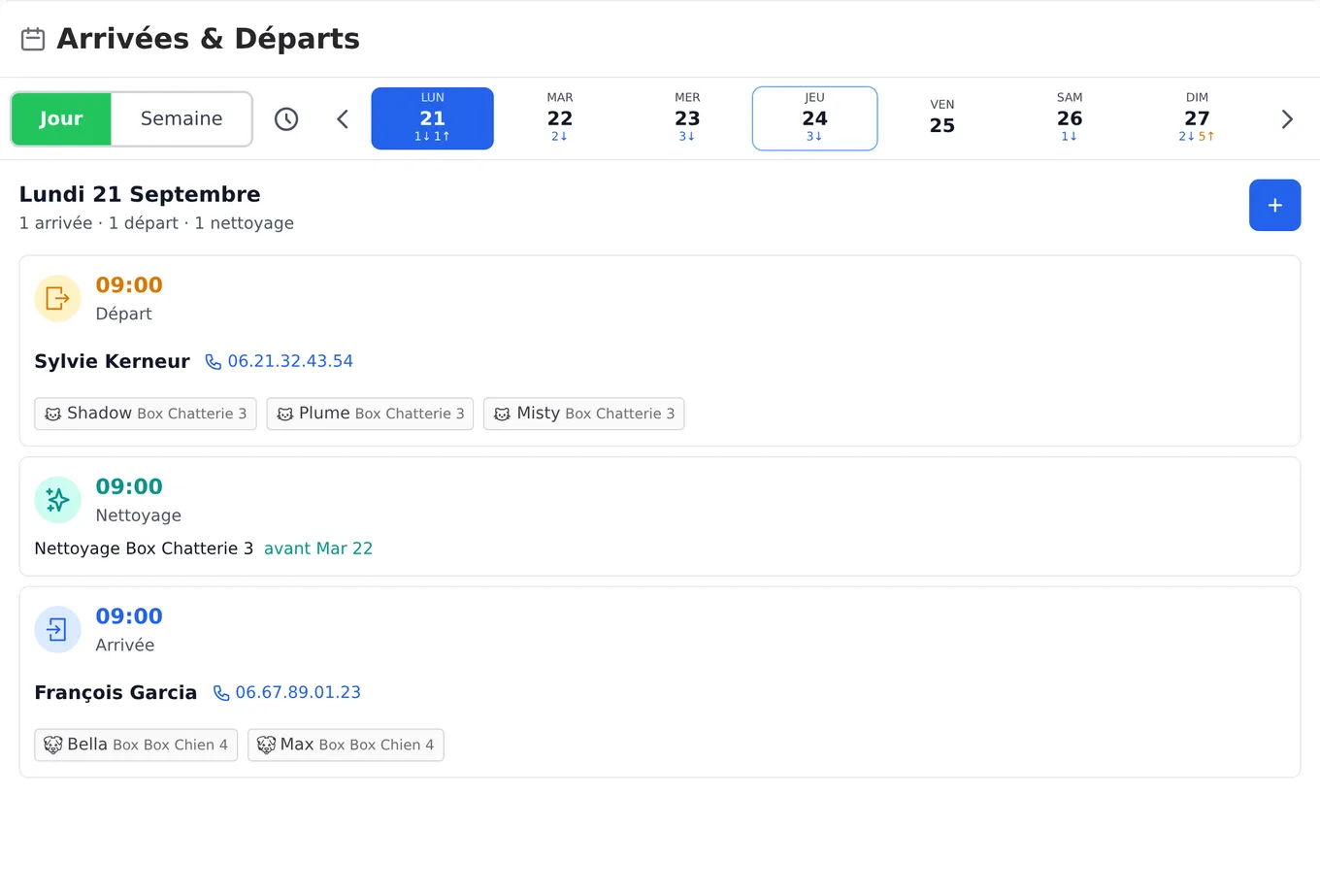Click the phone icon next to 06.21.32.43.54
The height and width of the screenshot is (896, 1320).
[x=214, y=362]
